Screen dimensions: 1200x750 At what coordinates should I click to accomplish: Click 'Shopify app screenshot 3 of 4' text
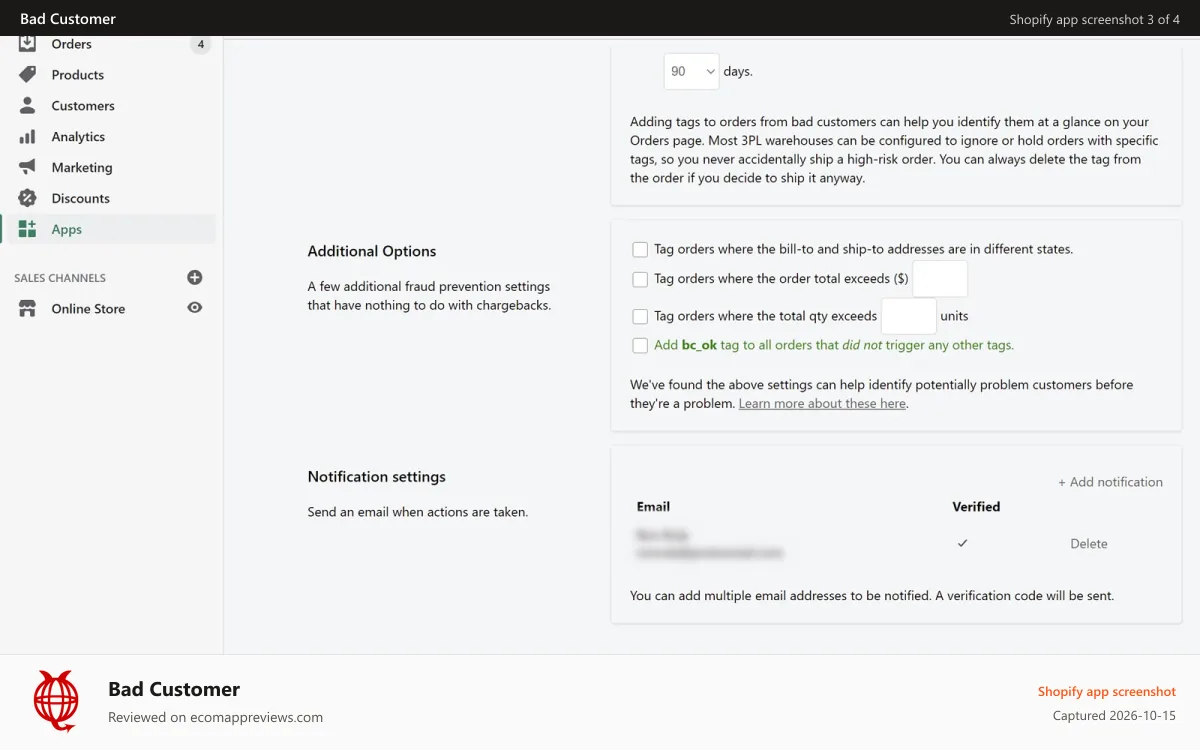click(1095, 19)
